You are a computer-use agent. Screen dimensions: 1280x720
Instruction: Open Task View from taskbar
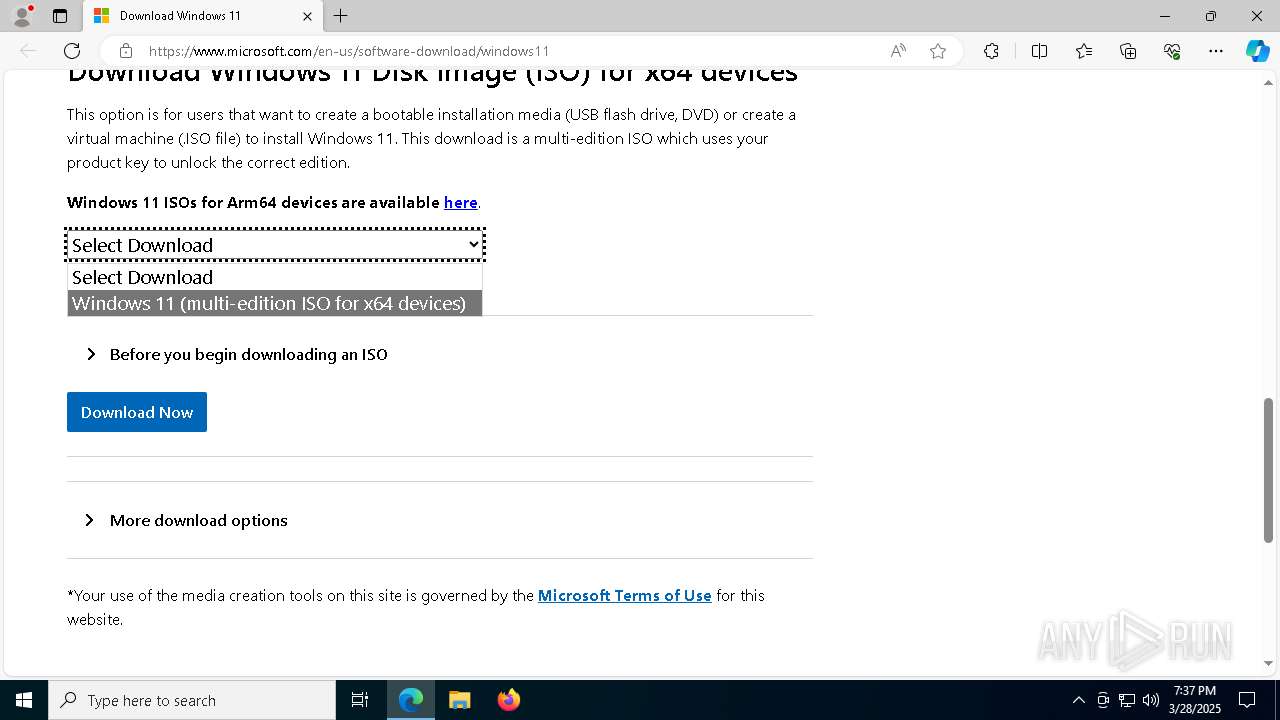click(360, 700)
